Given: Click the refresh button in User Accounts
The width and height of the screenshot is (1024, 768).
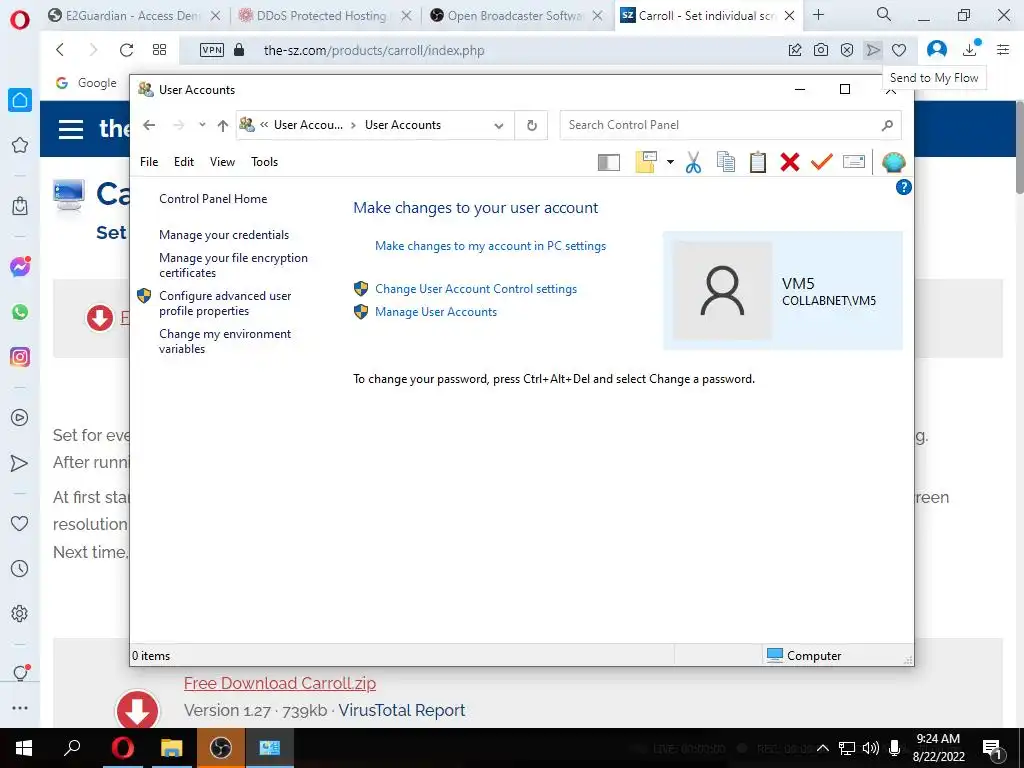Looking at the screenshot, I should click(532, 125).
